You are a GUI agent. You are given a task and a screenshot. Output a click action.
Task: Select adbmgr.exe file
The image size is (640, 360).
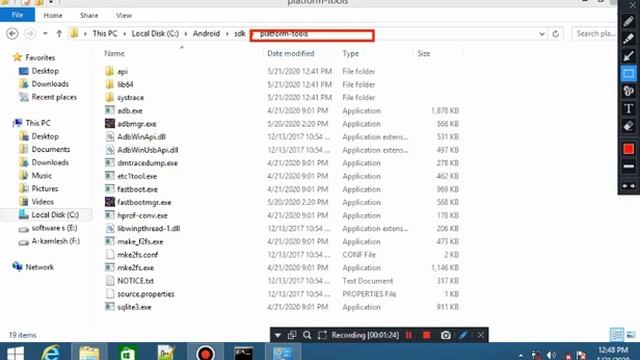coord(137,124)
